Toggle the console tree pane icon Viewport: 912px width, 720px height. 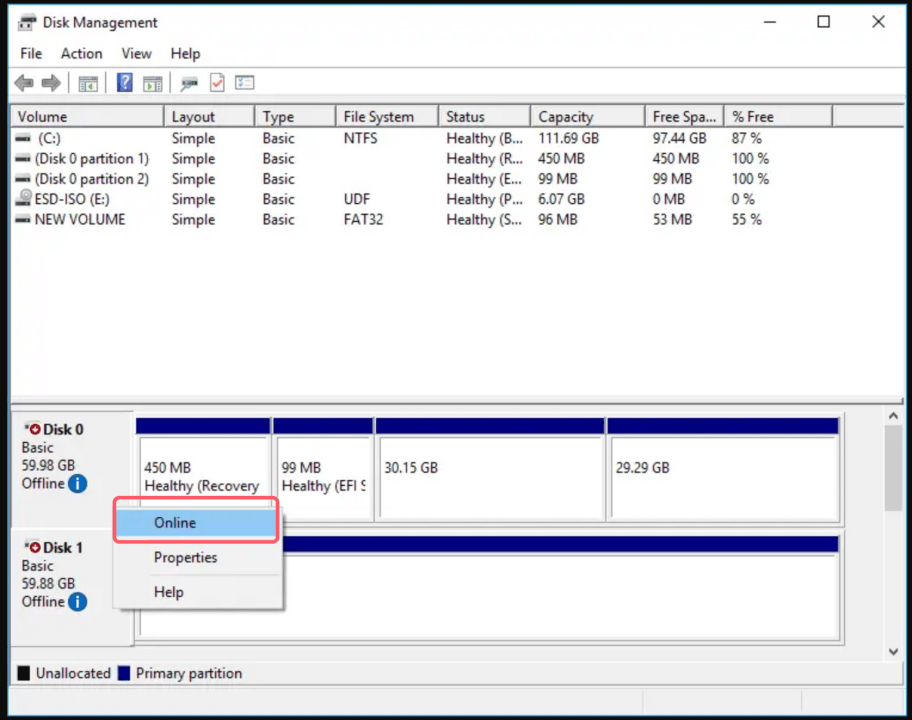(87, 82)
